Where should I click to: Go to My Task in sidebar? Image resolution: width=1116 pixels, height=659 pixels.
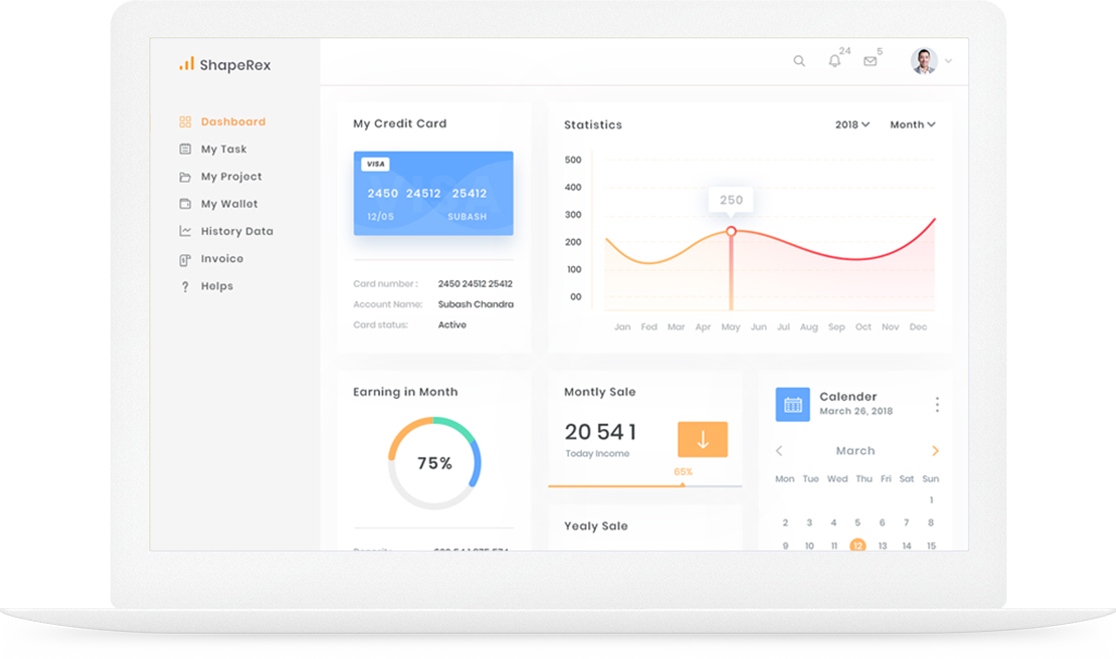click(x=223, y=149)
